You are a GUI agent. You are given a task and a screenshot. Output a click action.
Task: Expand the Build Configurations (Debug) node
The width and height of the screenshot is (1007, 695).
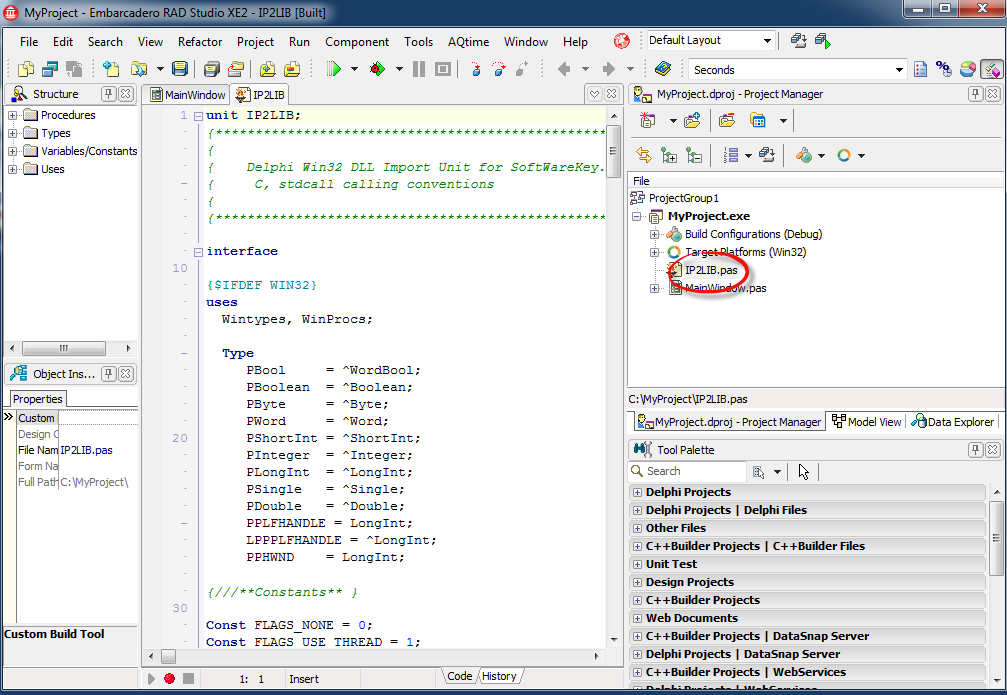pos(655,234)
